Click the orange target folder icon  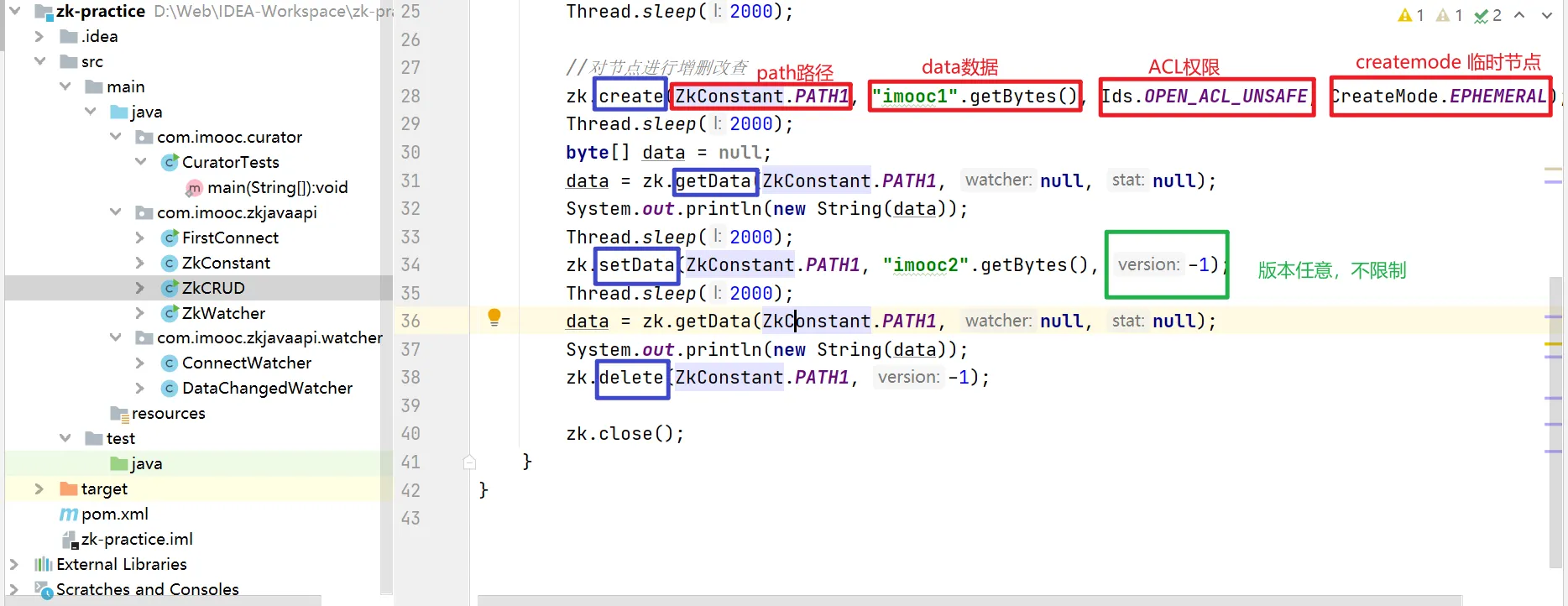[x=69, y=489]
